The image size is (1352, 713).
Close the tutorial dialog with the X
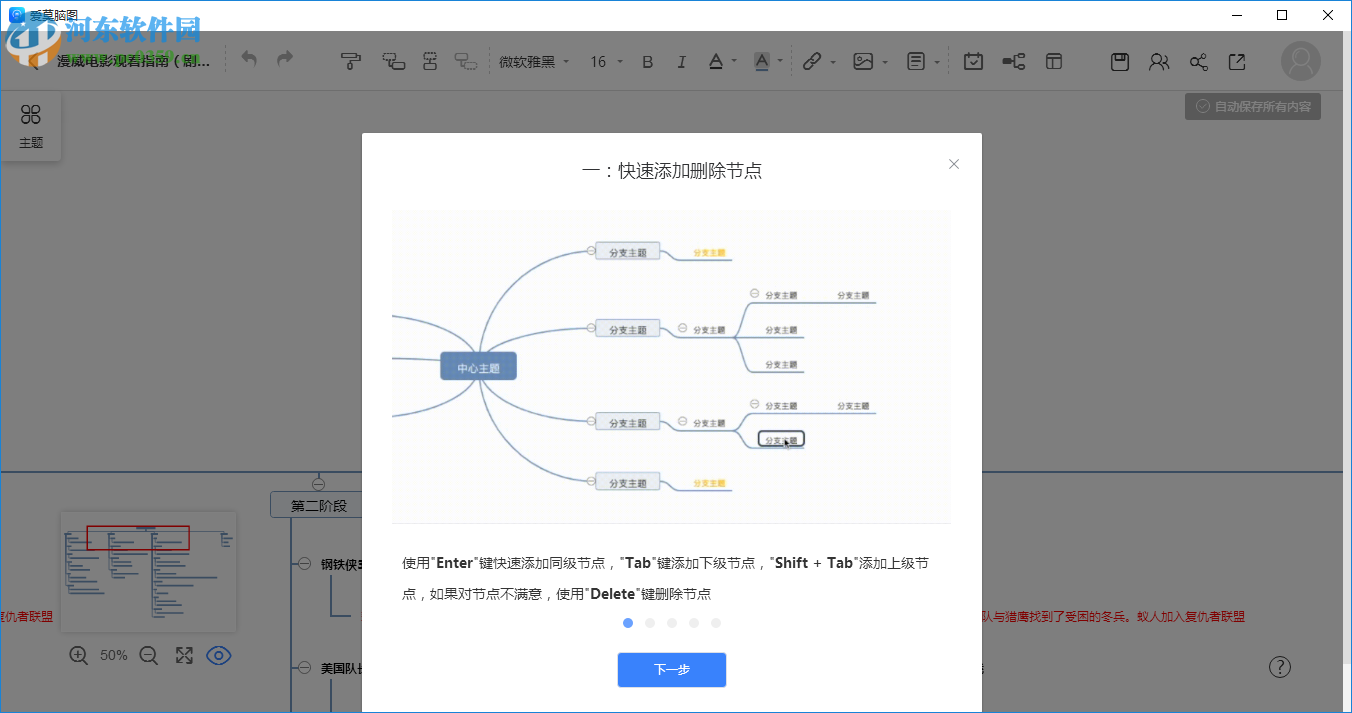tap(953, 163)
